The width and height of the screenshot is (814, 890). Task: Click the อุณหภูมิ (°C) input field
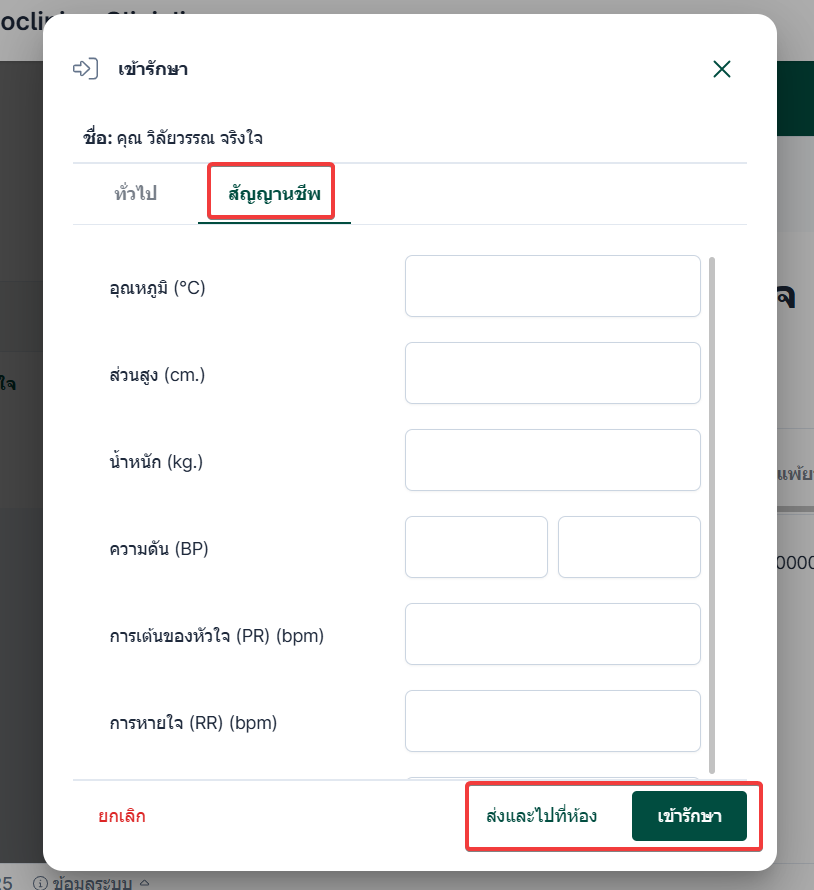click(x=552, y=286)
